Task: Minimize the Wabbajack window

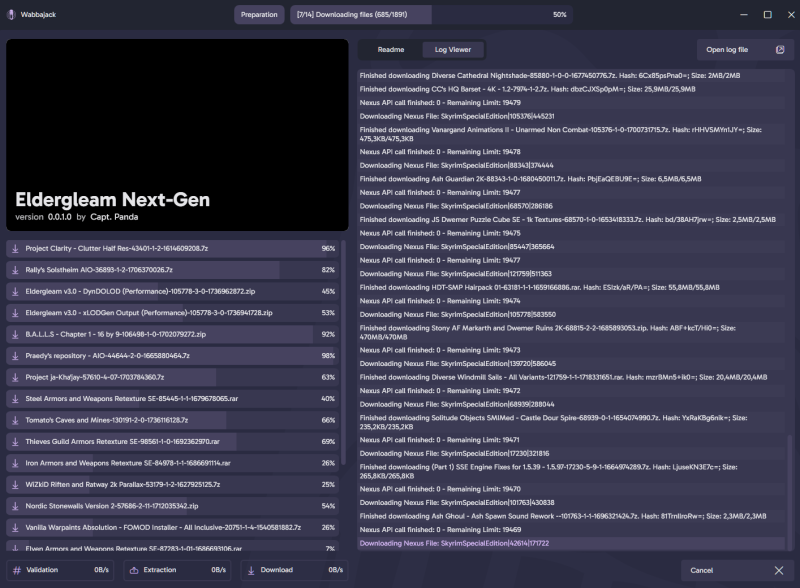Action: tap(744, 14)
